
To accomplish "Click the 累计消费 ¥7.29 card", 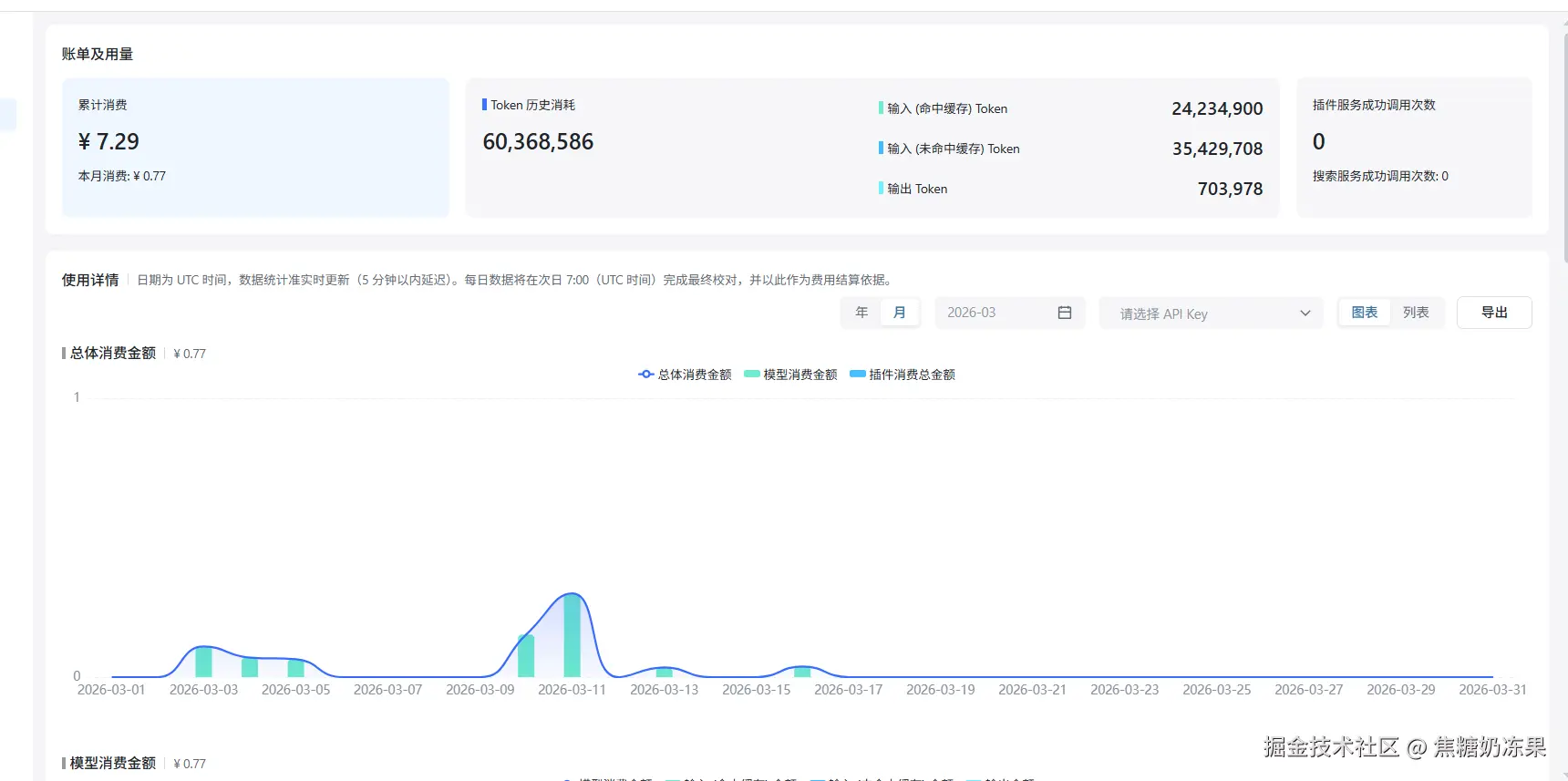I will click(256, 148).
